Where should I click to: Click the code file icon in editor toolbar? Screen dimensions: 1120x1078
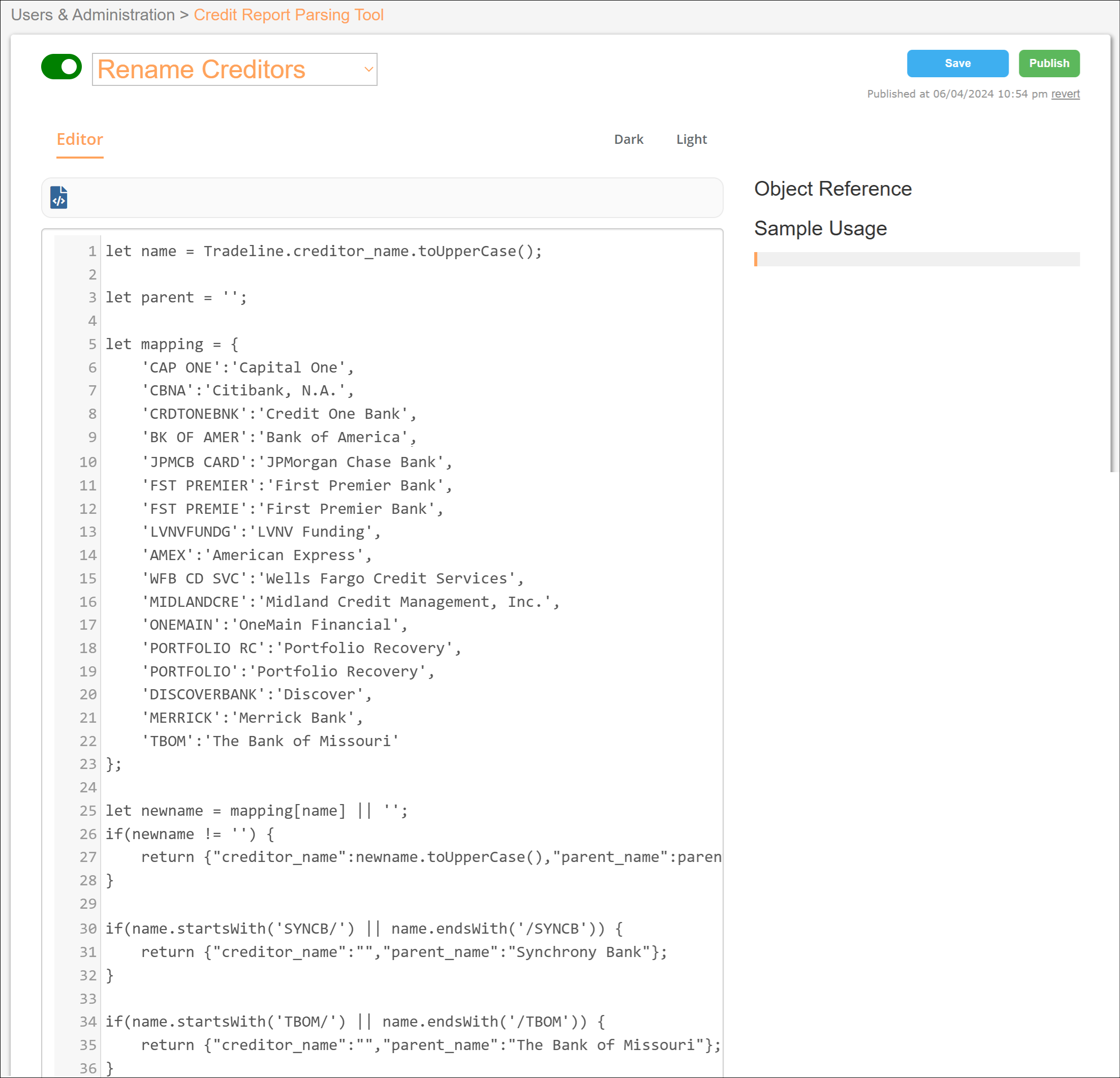pyautogui.click(x=59, y=198)
